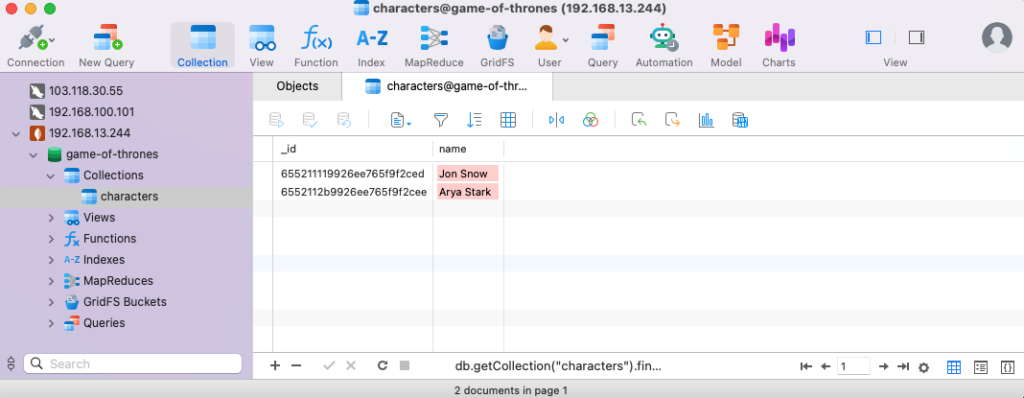Expand the Functions node
Image resolution: width=1024 pixels, height=398 pixels.
coord(51,239)
